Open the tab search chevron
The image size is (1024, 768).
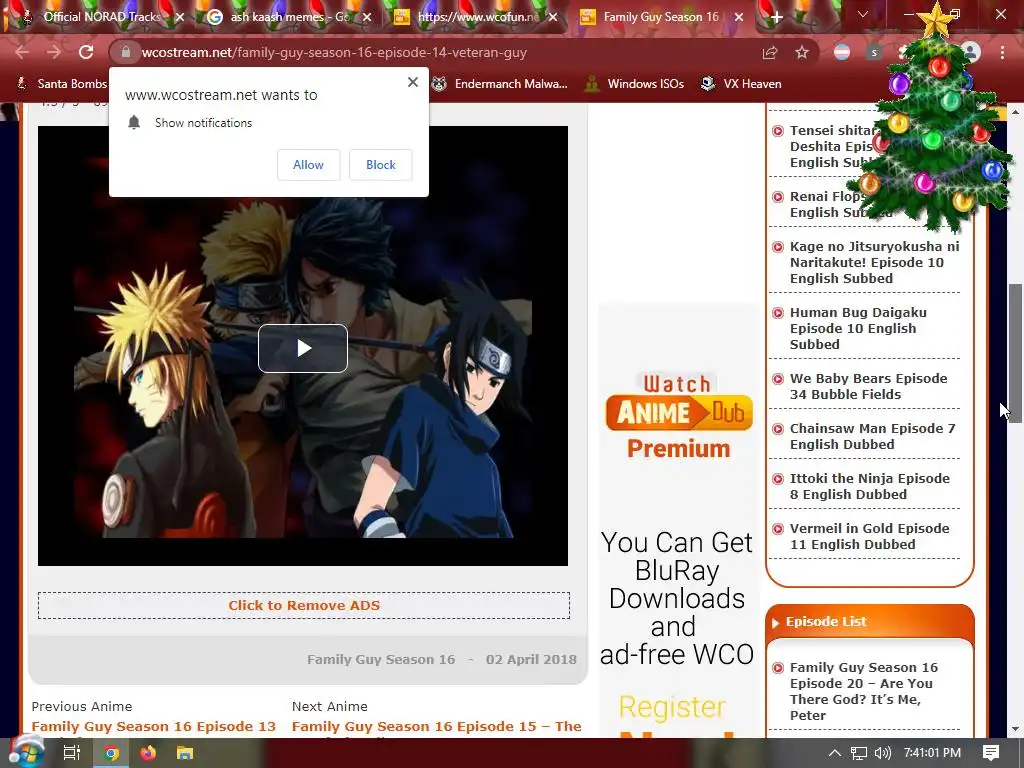863,14
